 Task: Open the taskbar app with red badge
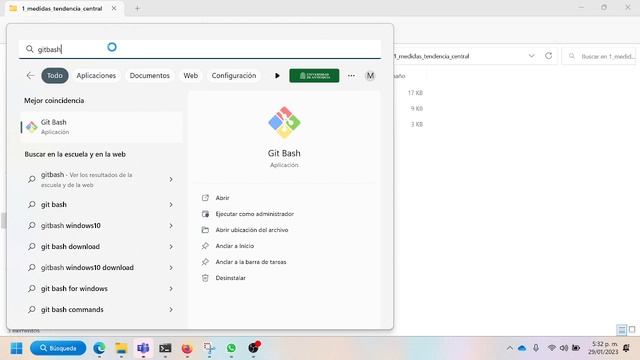coord(253,348)
